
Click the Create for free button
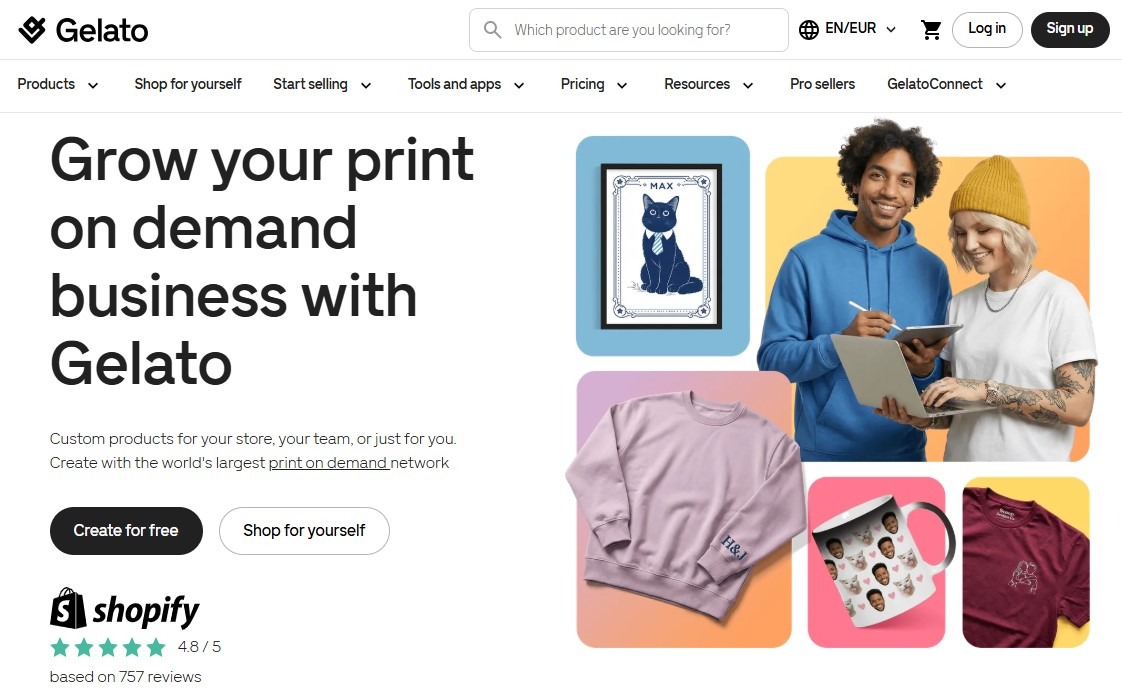(x=126, y=530)
